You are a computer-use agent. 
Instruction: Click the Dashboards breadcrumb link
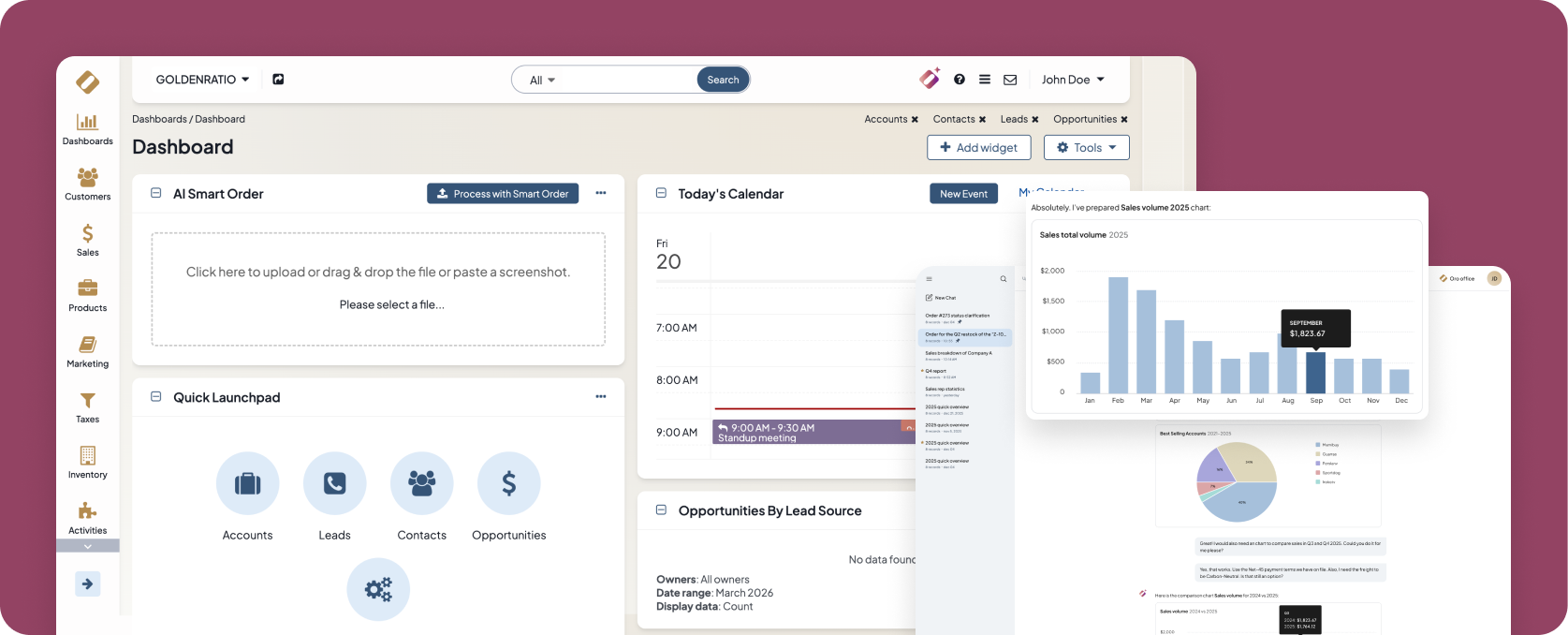pos(159,119)
